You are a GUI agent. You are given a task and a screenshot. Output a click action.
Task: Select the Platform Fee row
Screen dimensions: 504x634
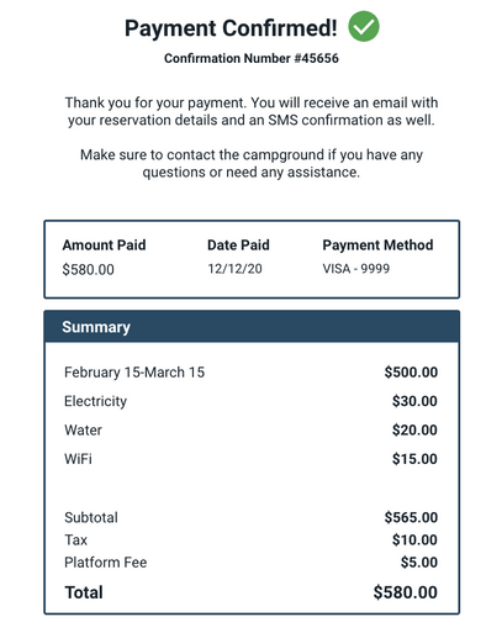point(251,562)
